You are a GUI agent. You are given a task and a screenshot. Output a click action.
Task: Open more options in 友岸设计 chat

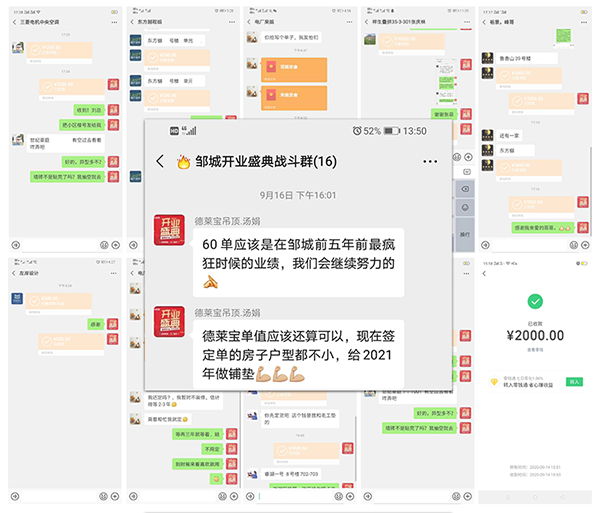[114, 273]
